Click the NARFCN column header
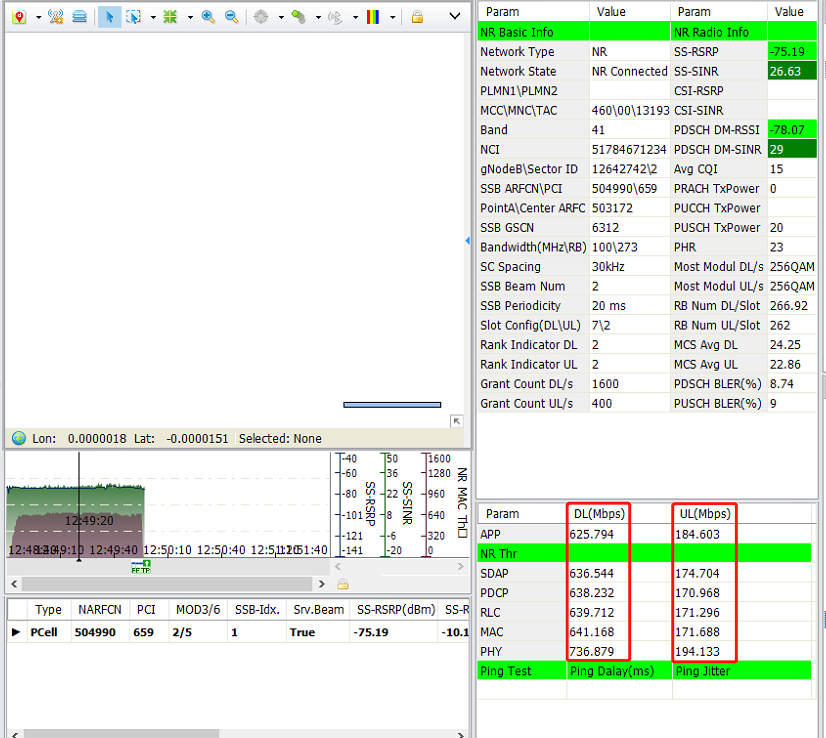826x738 pixels. 100,610
